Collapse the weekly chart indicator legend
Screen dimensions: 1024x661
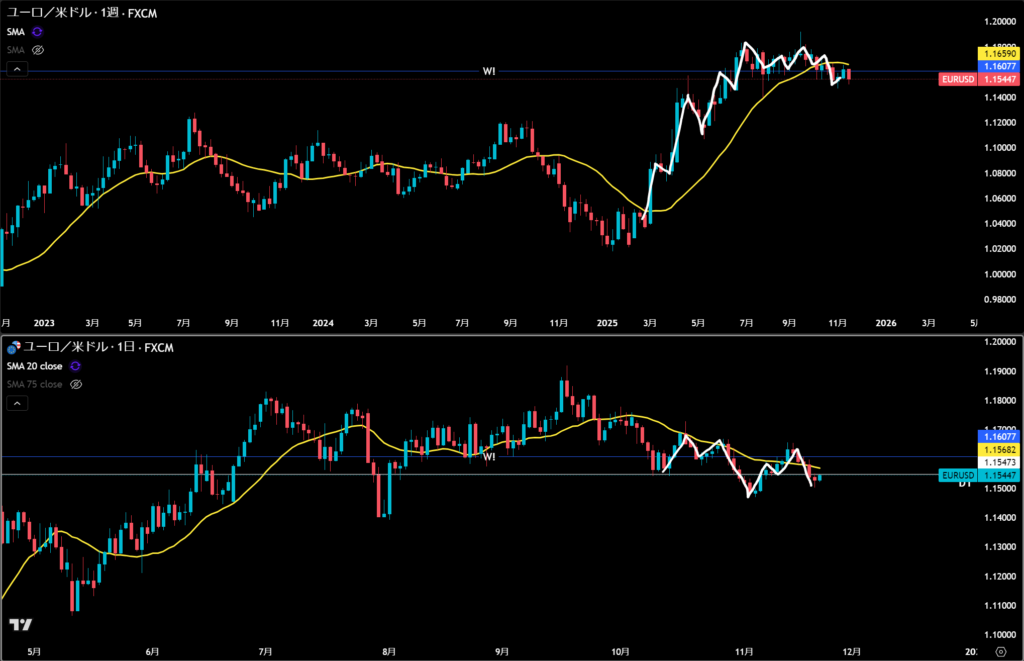click(16, 69)
